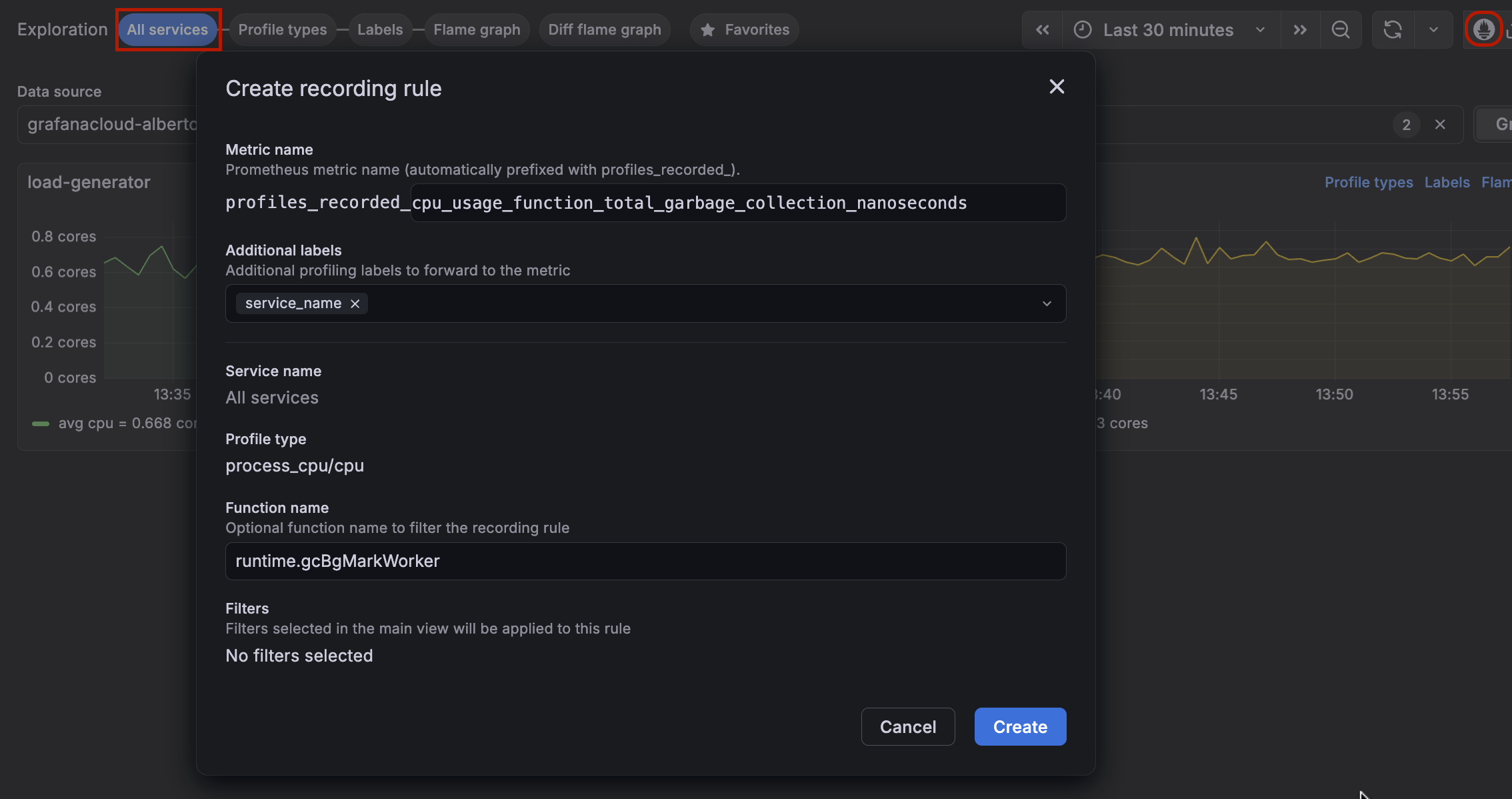Zoom out the time range
The width and height of the screenshot is (1512, 799).
pos(1340,30)
